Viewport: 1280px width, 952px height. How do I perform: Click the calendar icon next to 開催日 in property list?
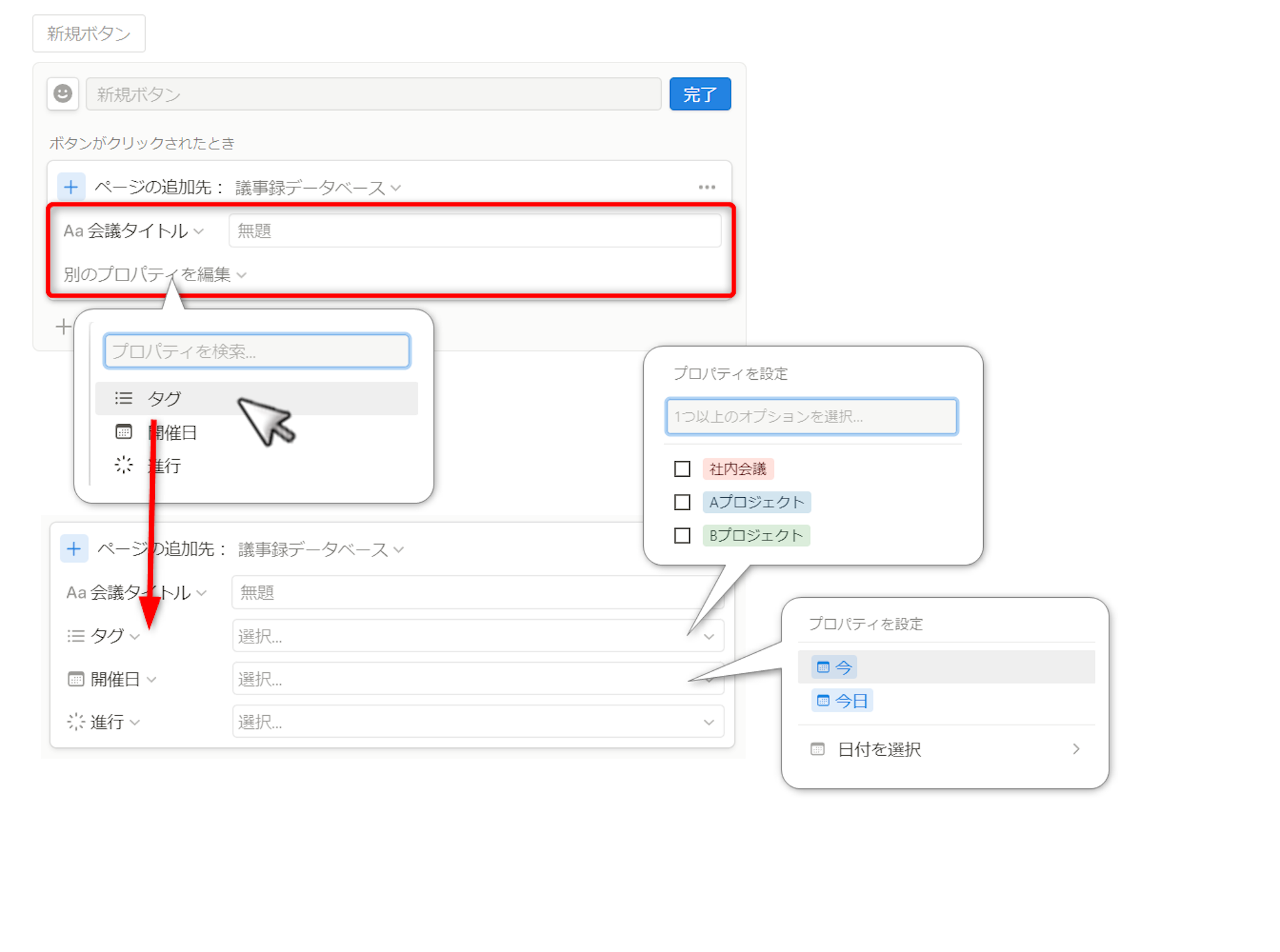tap(124, 432)
